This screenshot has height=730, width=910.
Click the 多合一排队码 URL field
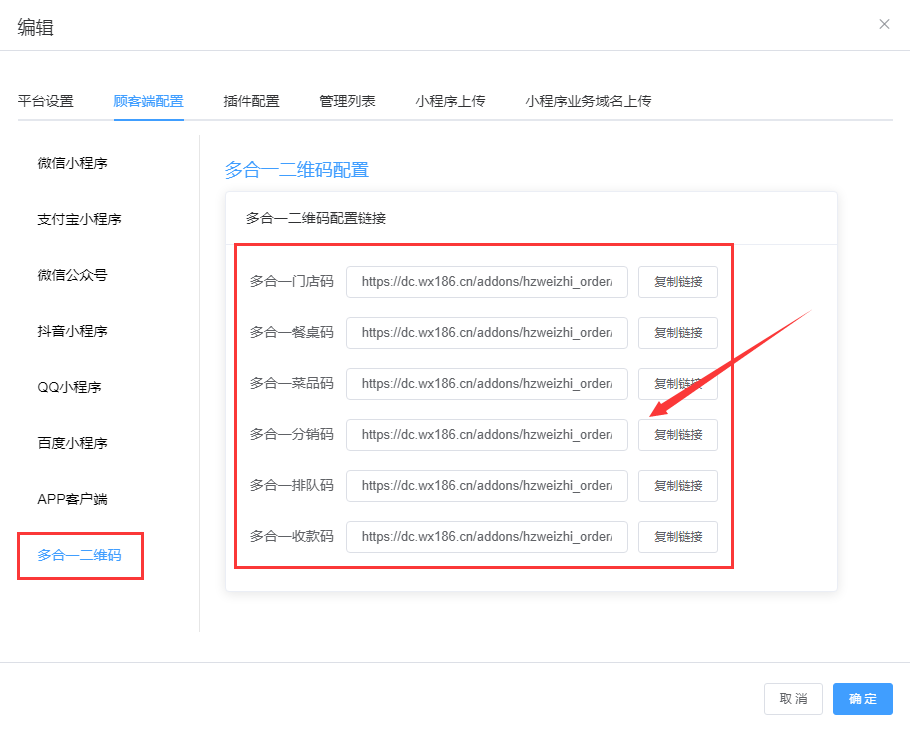point(487,486)
